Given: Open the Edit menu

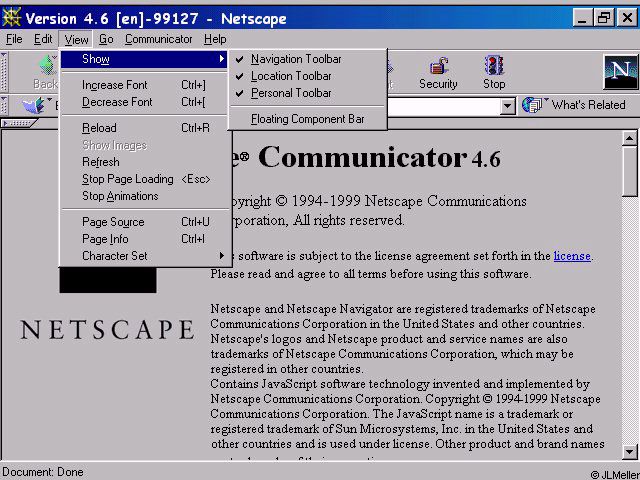Looking at the screenshot, I should tap(43, 39).
